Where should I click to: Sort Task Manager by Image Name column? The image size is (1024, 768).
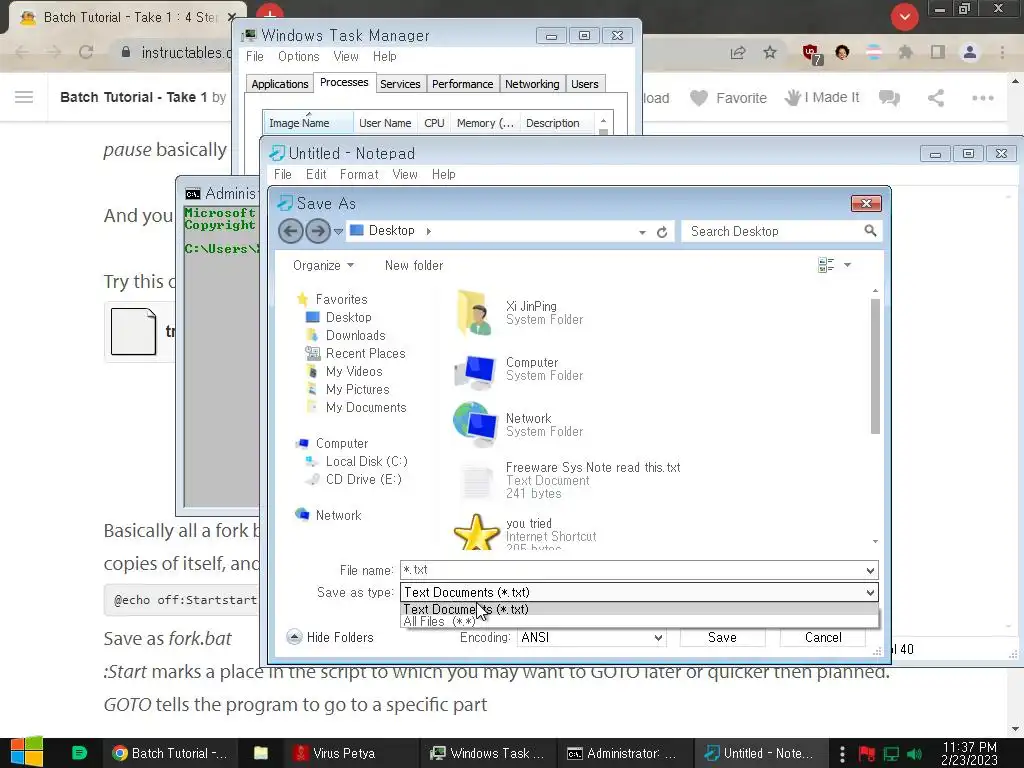pos(308,123)
